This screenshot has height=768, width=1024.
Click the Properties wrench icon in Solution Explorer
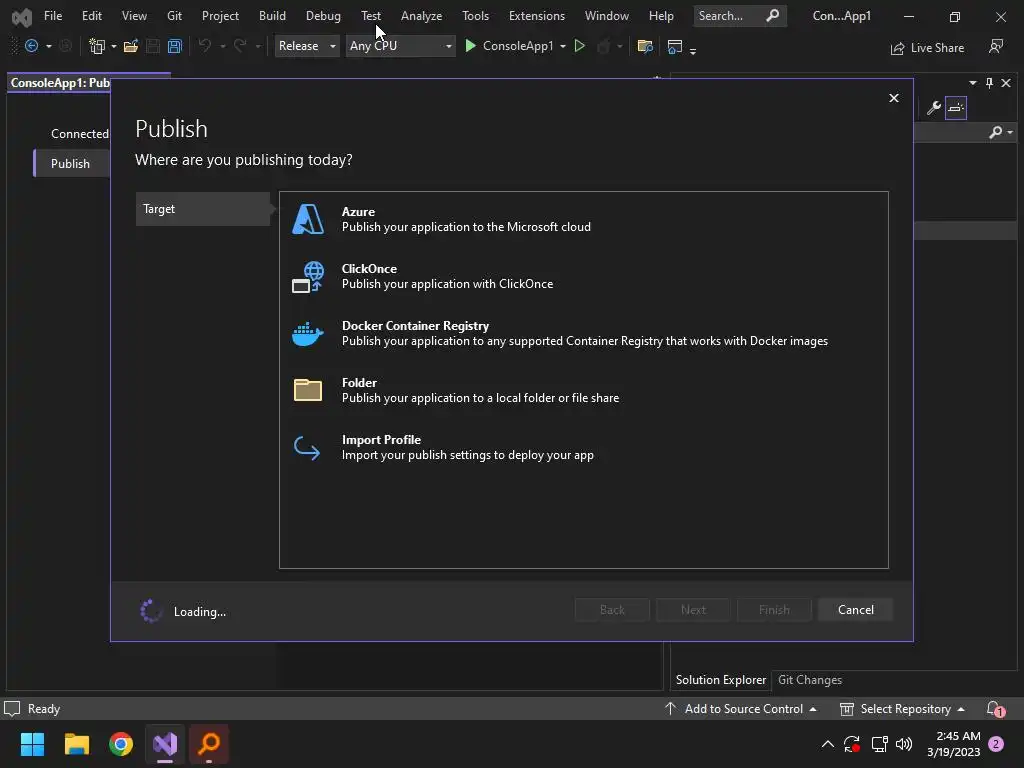pos(934,108)
